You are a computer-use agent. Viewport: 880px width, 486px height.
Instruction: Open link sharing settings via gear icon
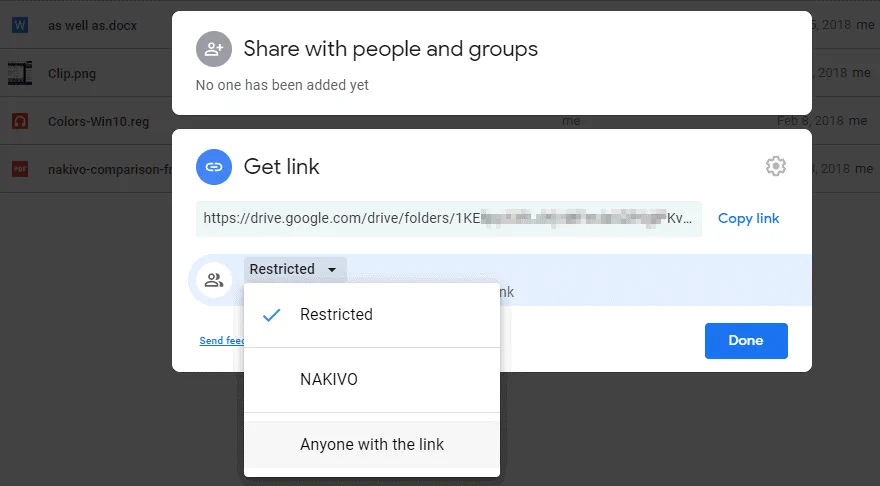[x=775, y=166]
